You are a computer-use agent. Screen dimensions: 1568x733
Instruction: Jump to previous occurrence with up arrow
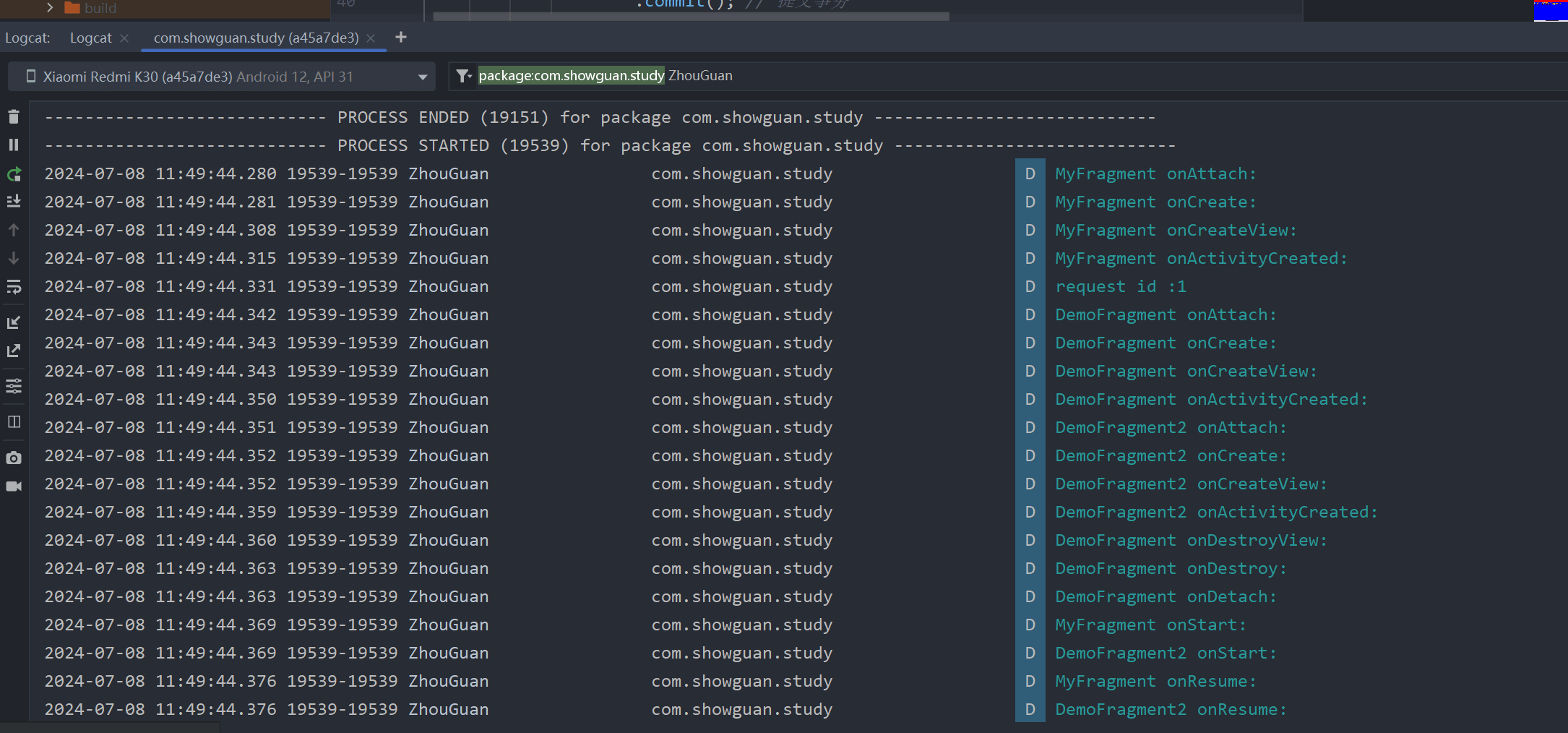14,230
